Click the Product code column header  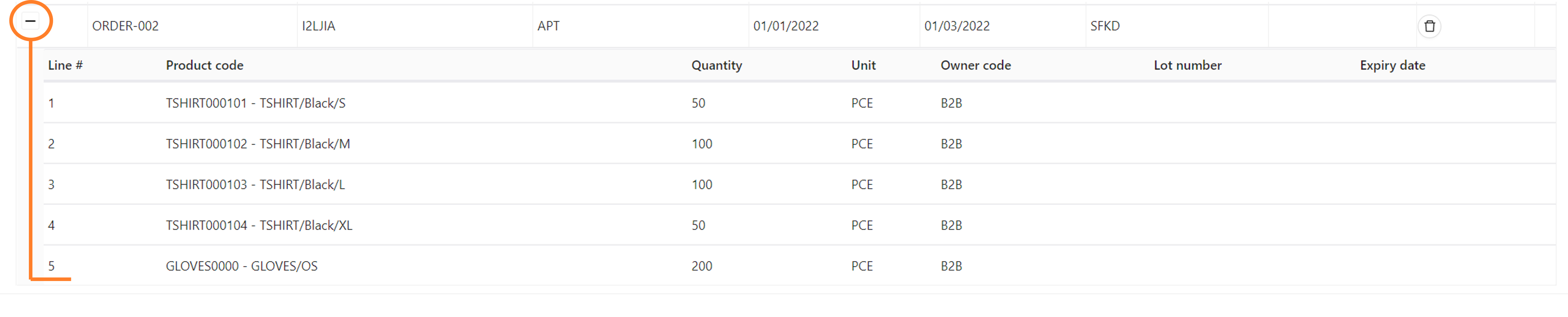tap(205, 65)
